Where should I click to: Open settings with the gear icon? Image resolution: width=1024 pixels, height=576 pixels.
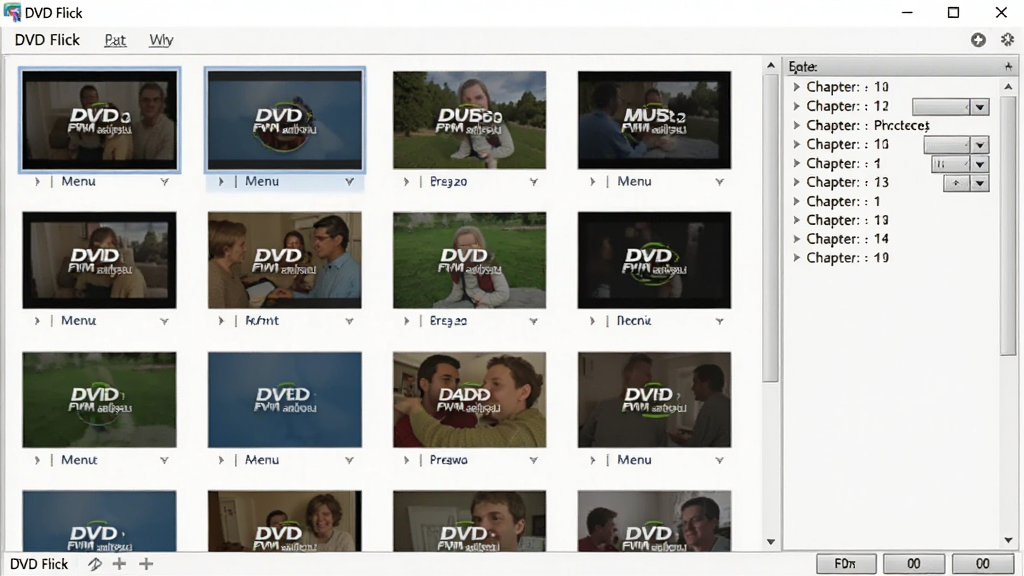pyautogui.click(x=1007, y=40)
